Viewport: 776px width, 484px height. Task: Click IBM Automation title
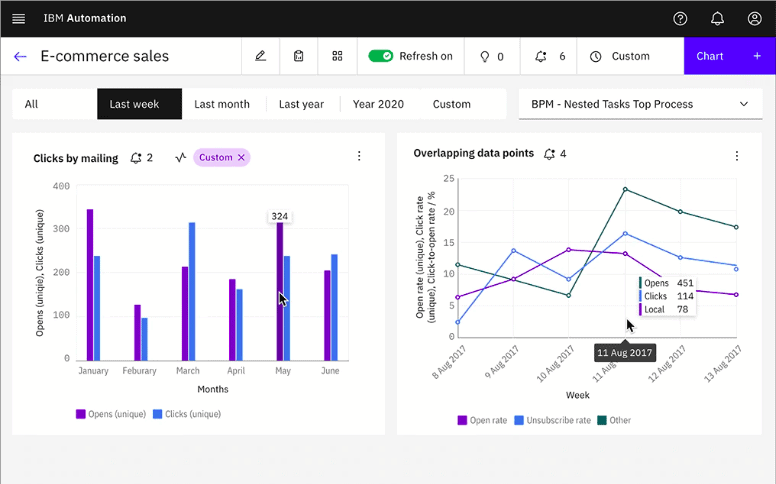(x=85, y=18)
